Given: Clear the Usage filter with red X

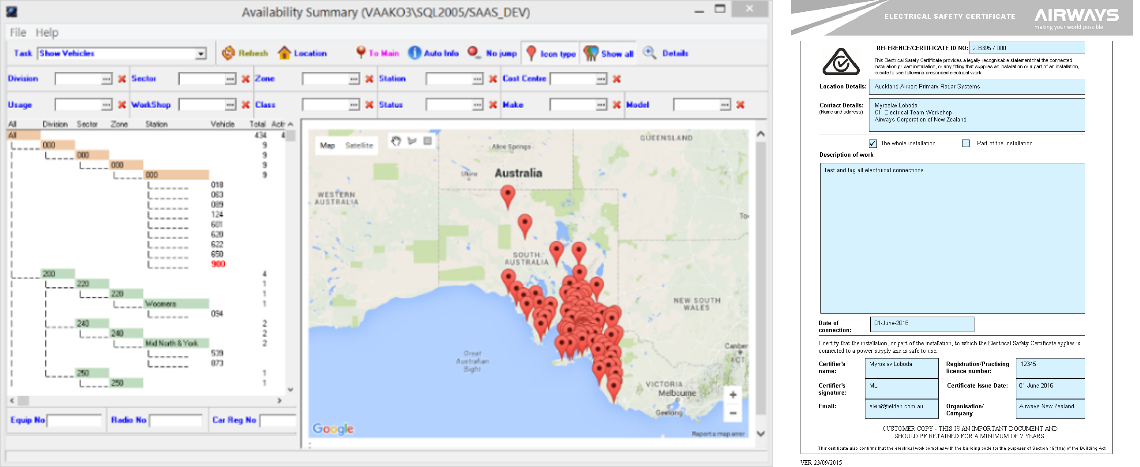Looking at the screenshot, I should pyautogui.click(x=122, y=105).
